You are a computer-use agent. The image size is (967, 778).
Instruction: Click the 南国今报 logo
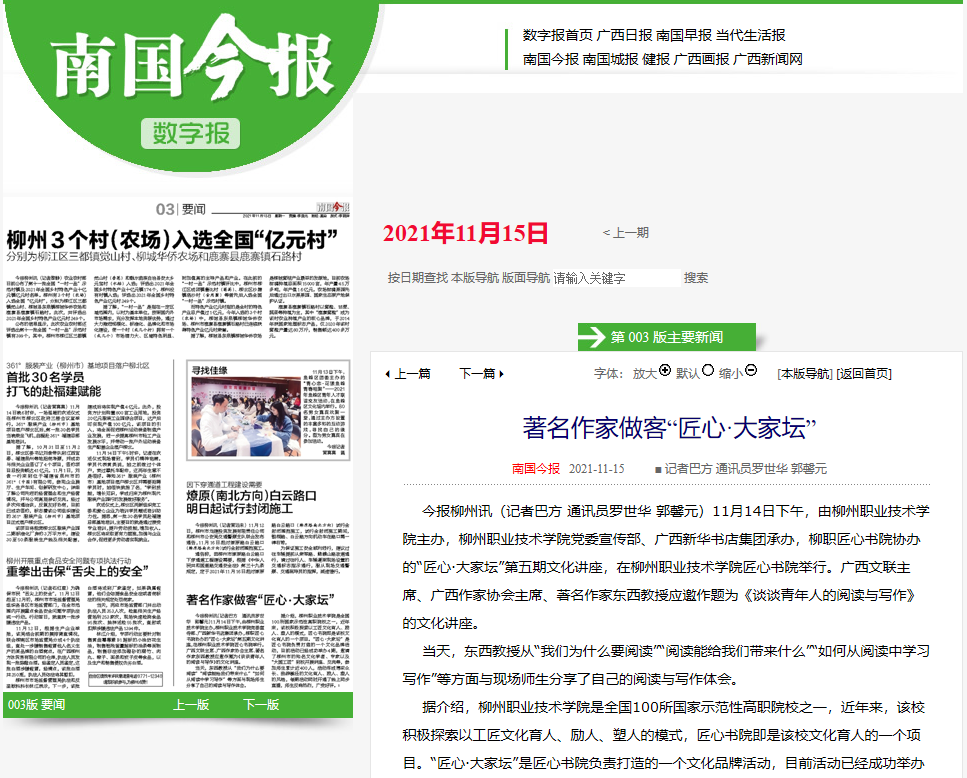[190, 67]
